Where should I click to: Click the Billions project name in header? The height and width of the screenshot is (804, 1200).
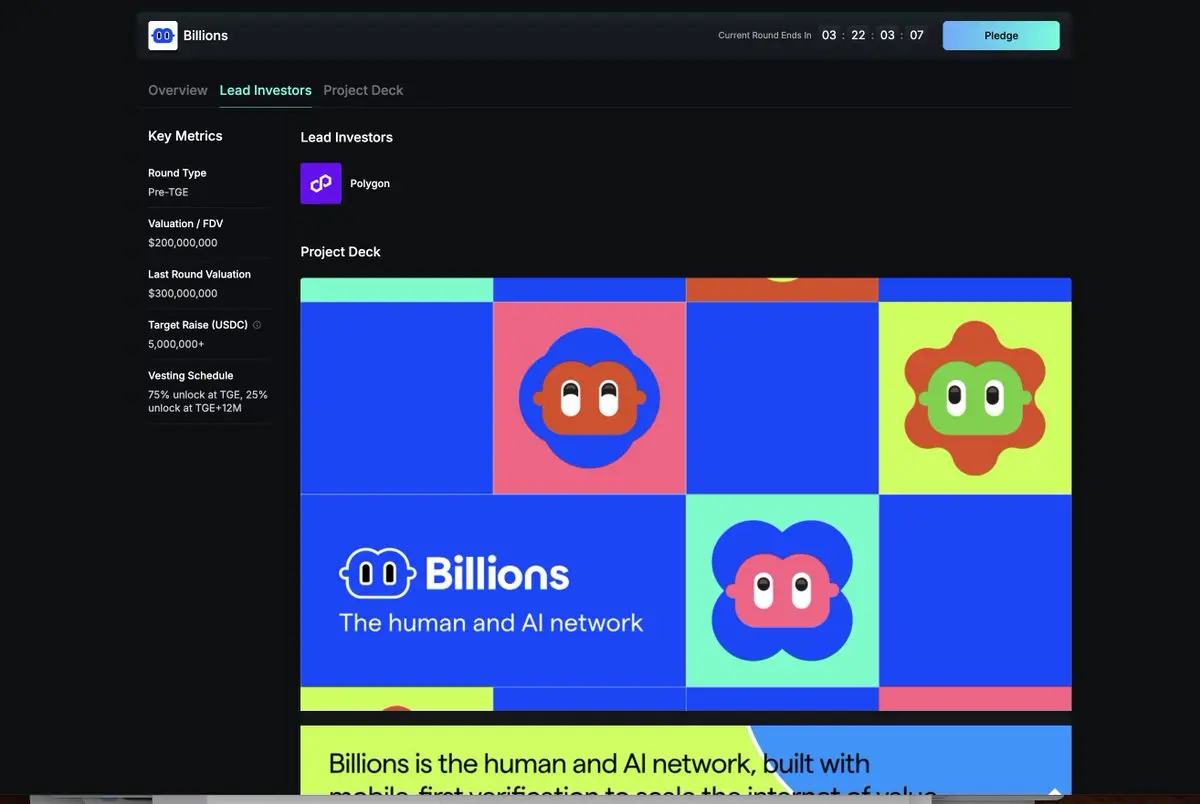coord(206,35)
